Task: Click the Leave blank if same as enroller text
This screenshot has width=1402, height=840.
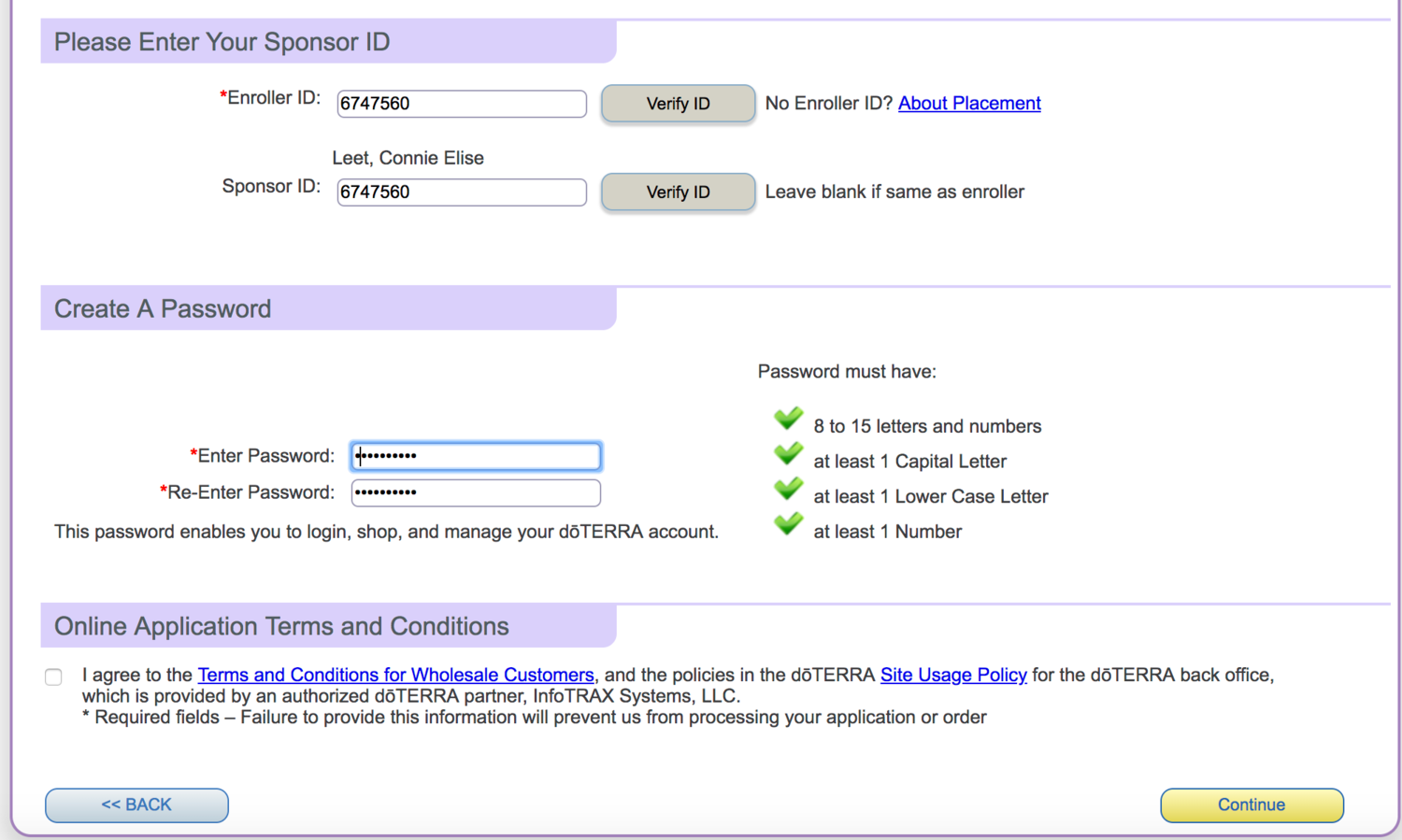Action: [894, 192]
